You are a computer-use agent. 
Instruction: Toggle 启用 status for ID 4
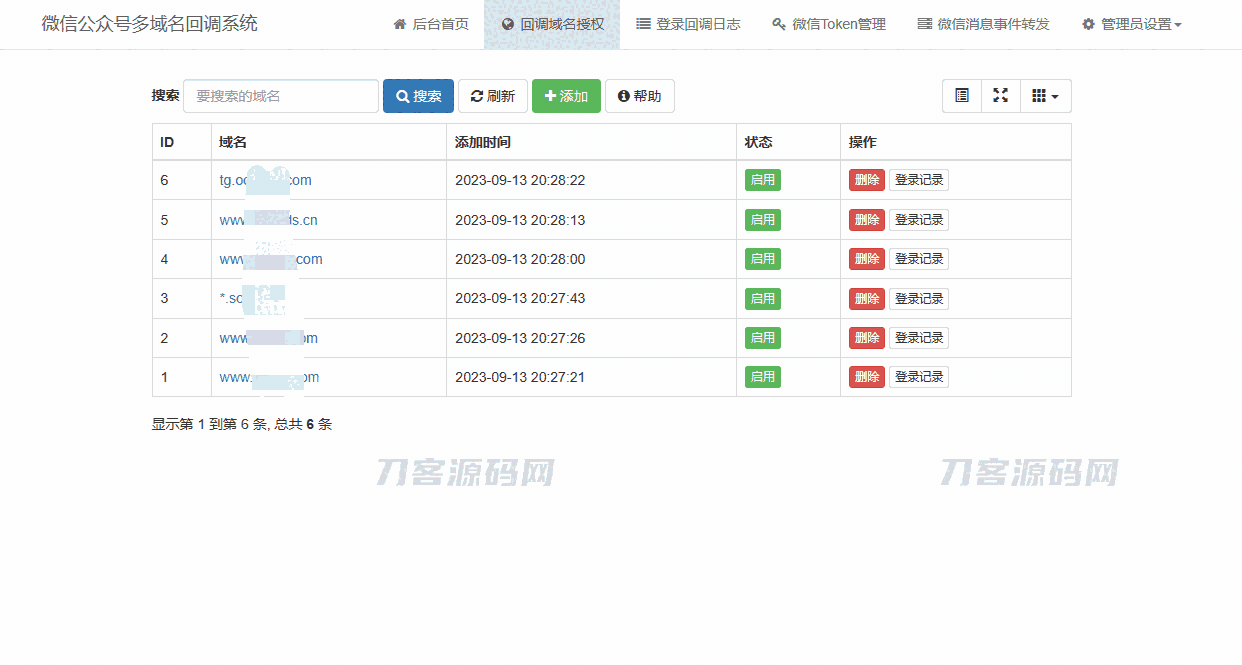coord(762,259)
